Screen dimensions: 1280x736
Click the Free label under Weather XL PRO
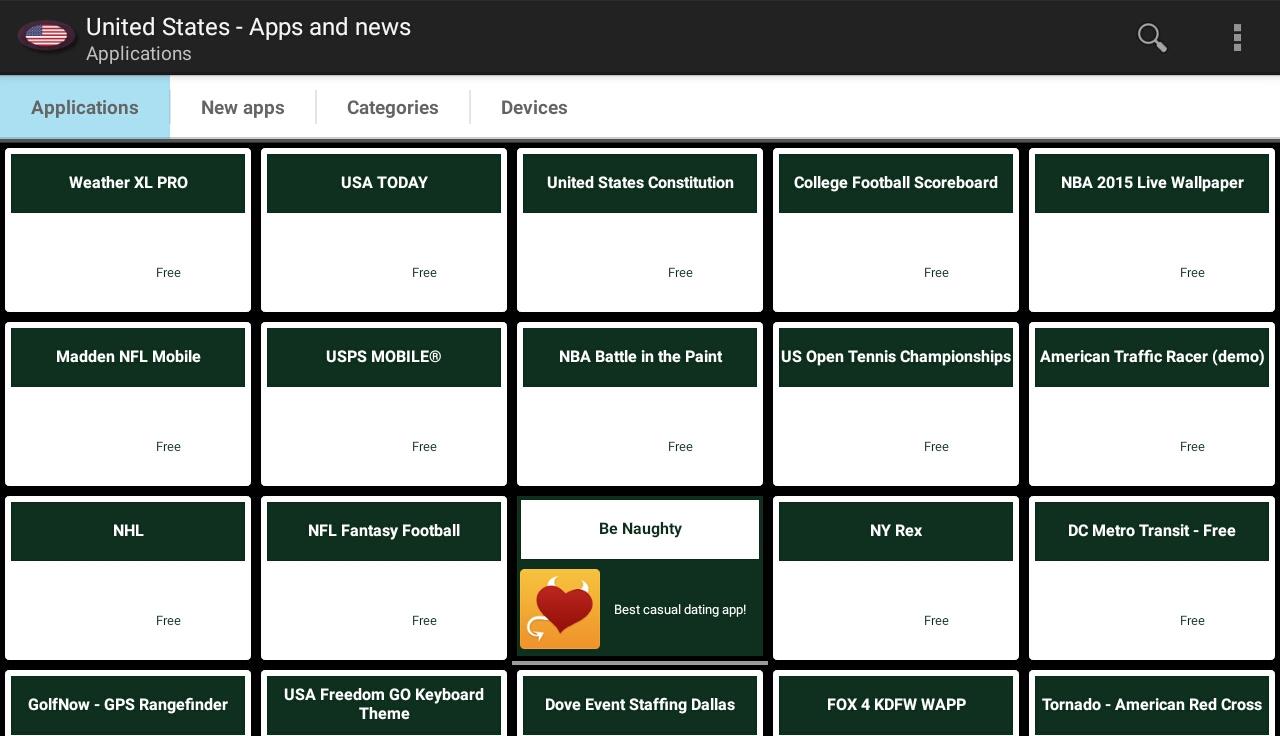pyautogui.click(x=168, y=272)
